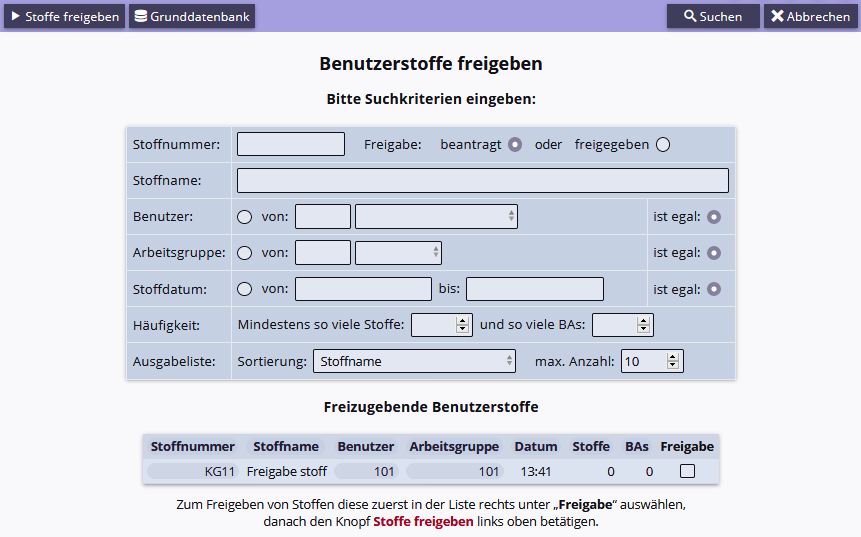Tick the Freigabe checkbox for KG11
The height and width of the screenshot is (537, 861).
pyautogui.click(x=687, y=471)
